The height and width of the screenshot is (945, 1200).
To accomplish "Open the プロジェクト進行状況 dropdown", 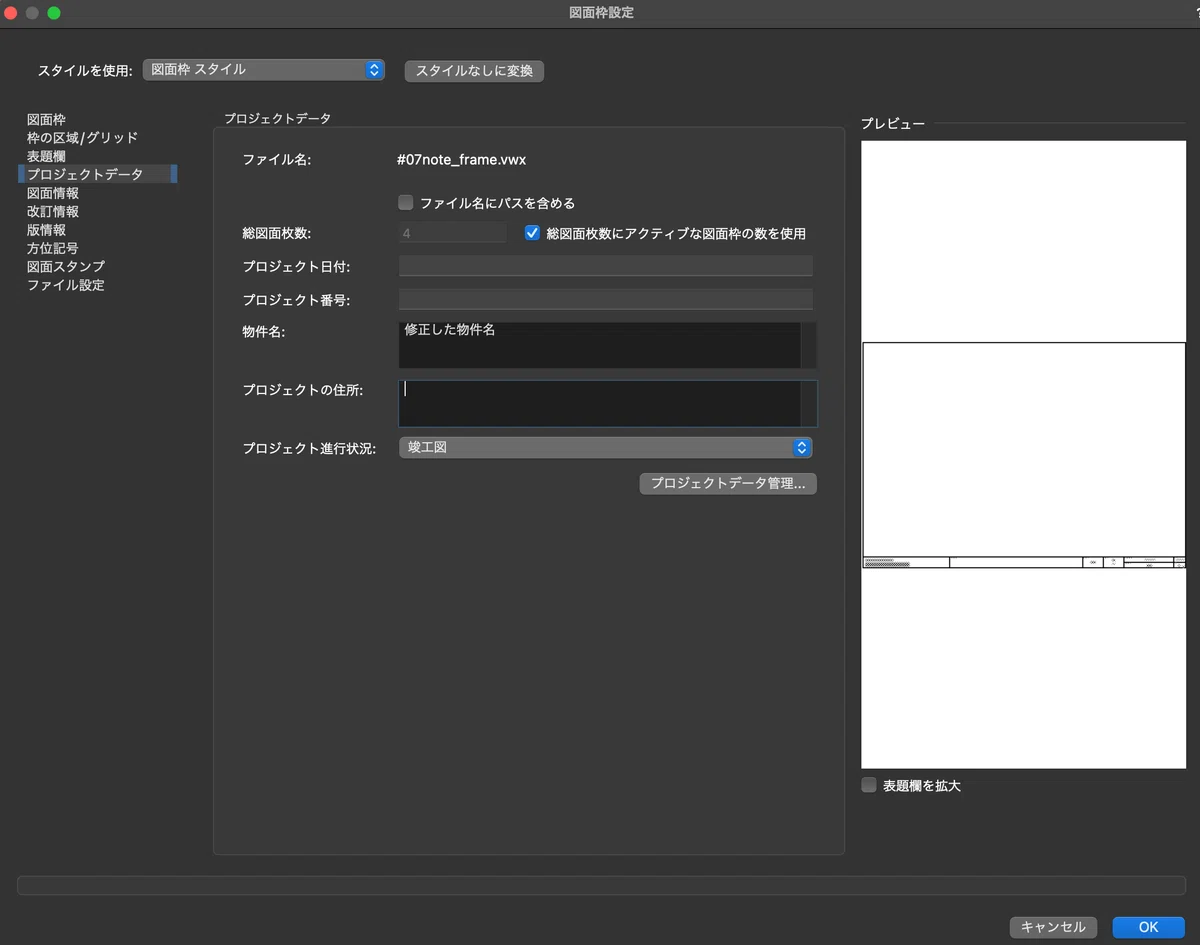I will click(605, 447).
